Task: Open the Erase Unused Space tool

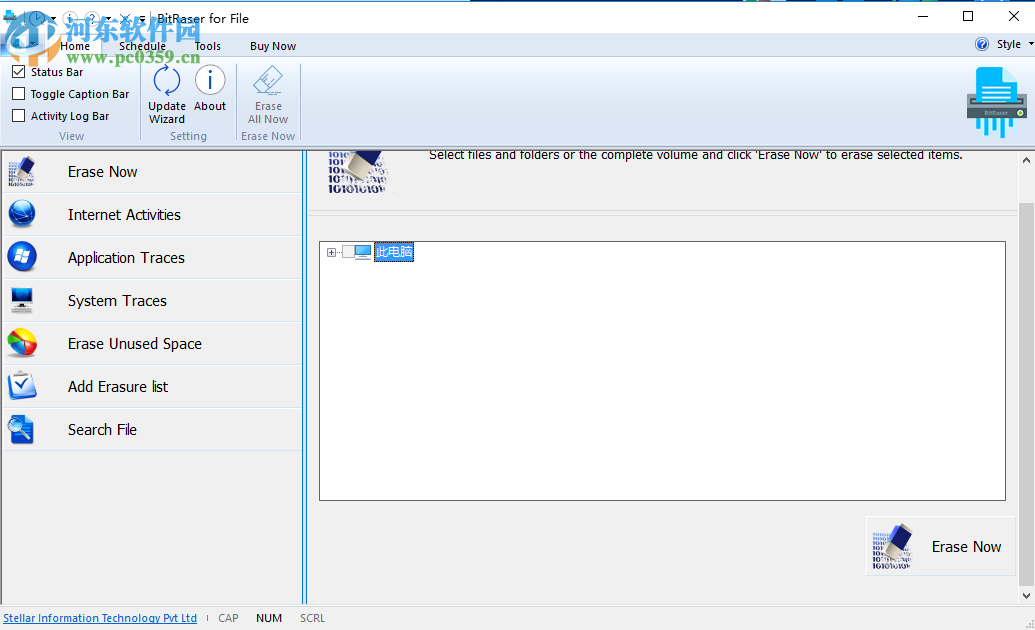Action: point(135,343)
